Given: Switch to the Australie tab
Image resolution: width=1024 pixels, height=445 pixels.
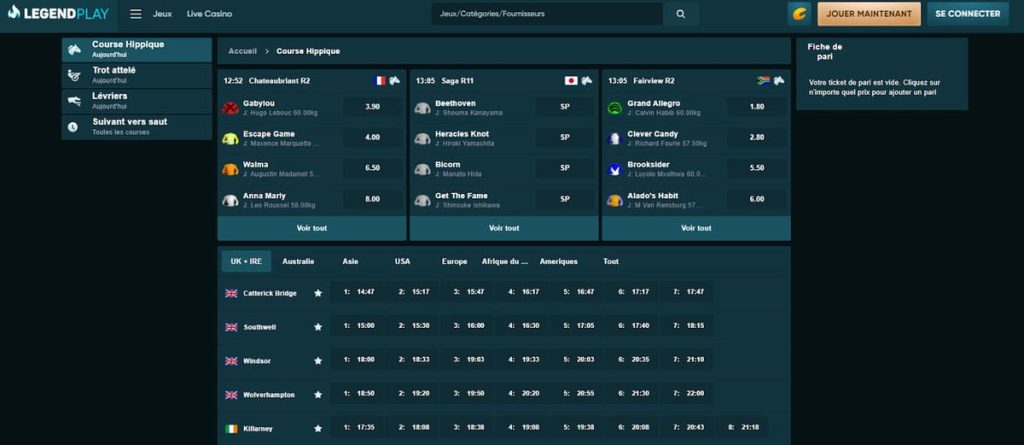Looking at the screenshot, I should [298, 261].
